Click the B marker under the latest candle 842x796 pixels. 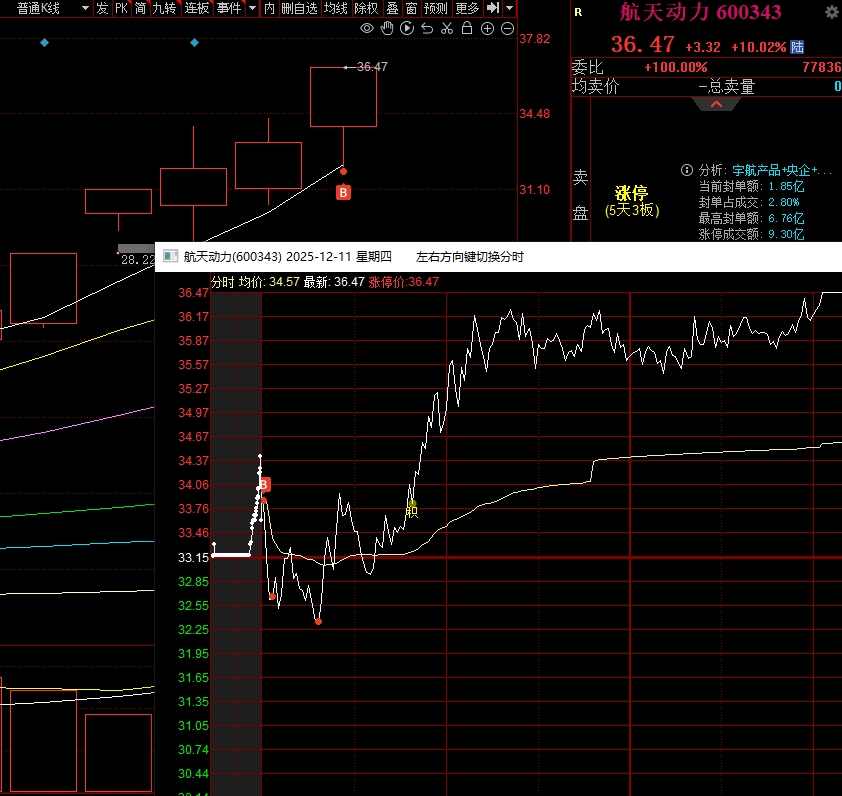(x=343, y=192)
